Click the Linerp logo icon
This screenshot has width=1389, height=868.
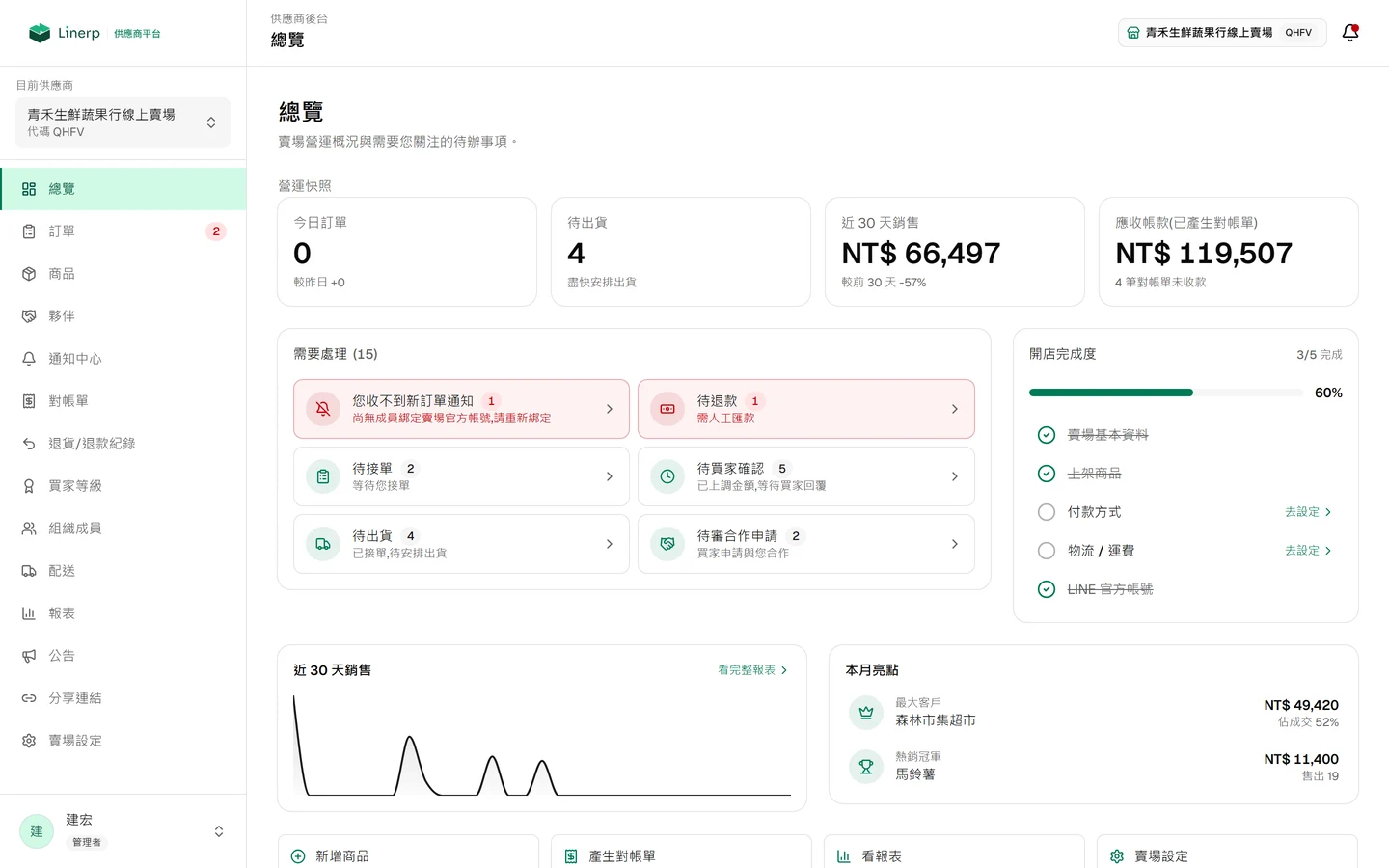40,33
